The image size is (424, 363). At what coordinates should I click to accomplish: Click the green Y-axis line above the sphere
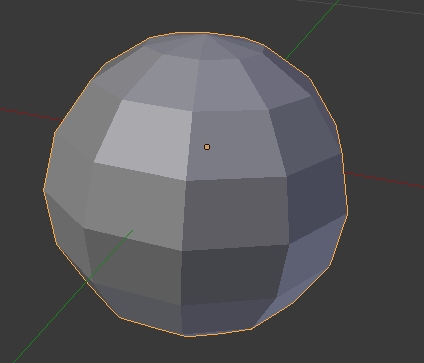click(x=312, y=29)
